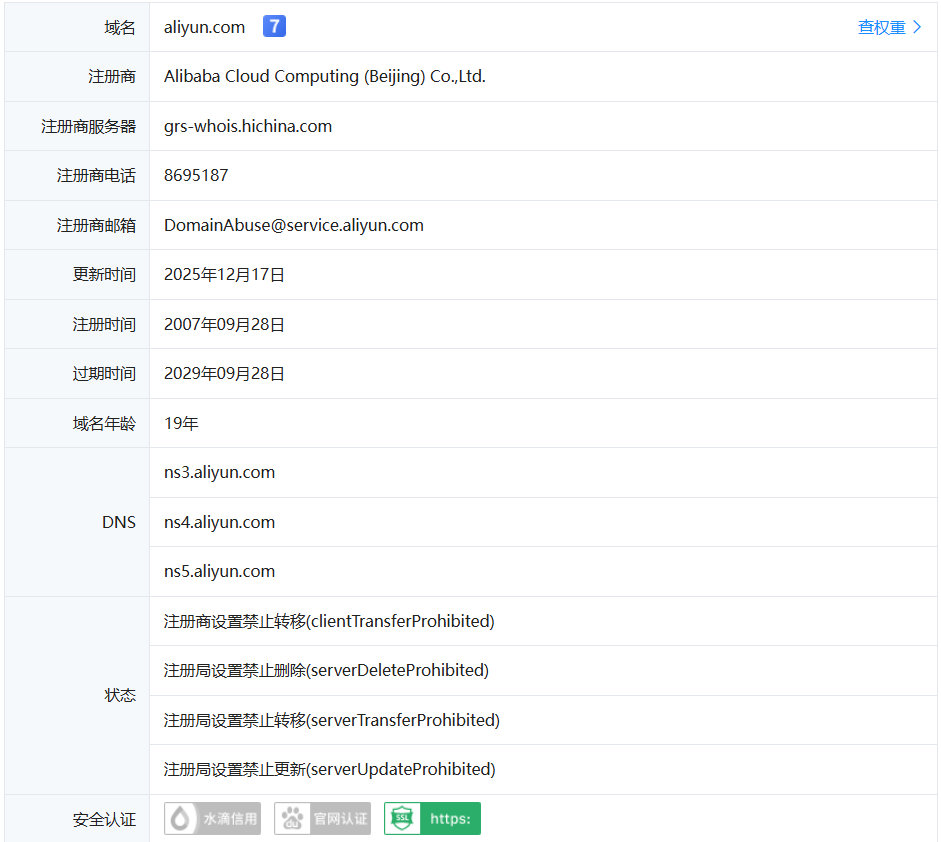Select the domain name aliyun.com
941x842 pixels.
click(x=205, y=27)
